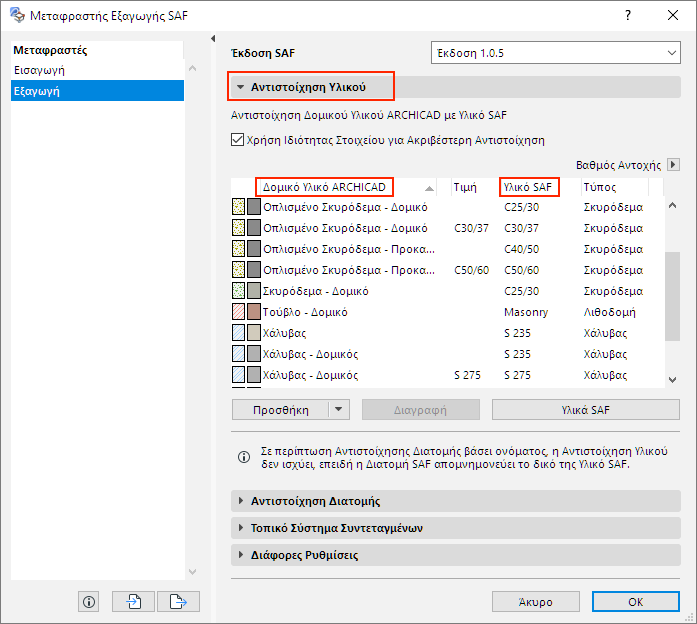Expand the Αντιστοίχηση Διατομής section

pos(240,501)
